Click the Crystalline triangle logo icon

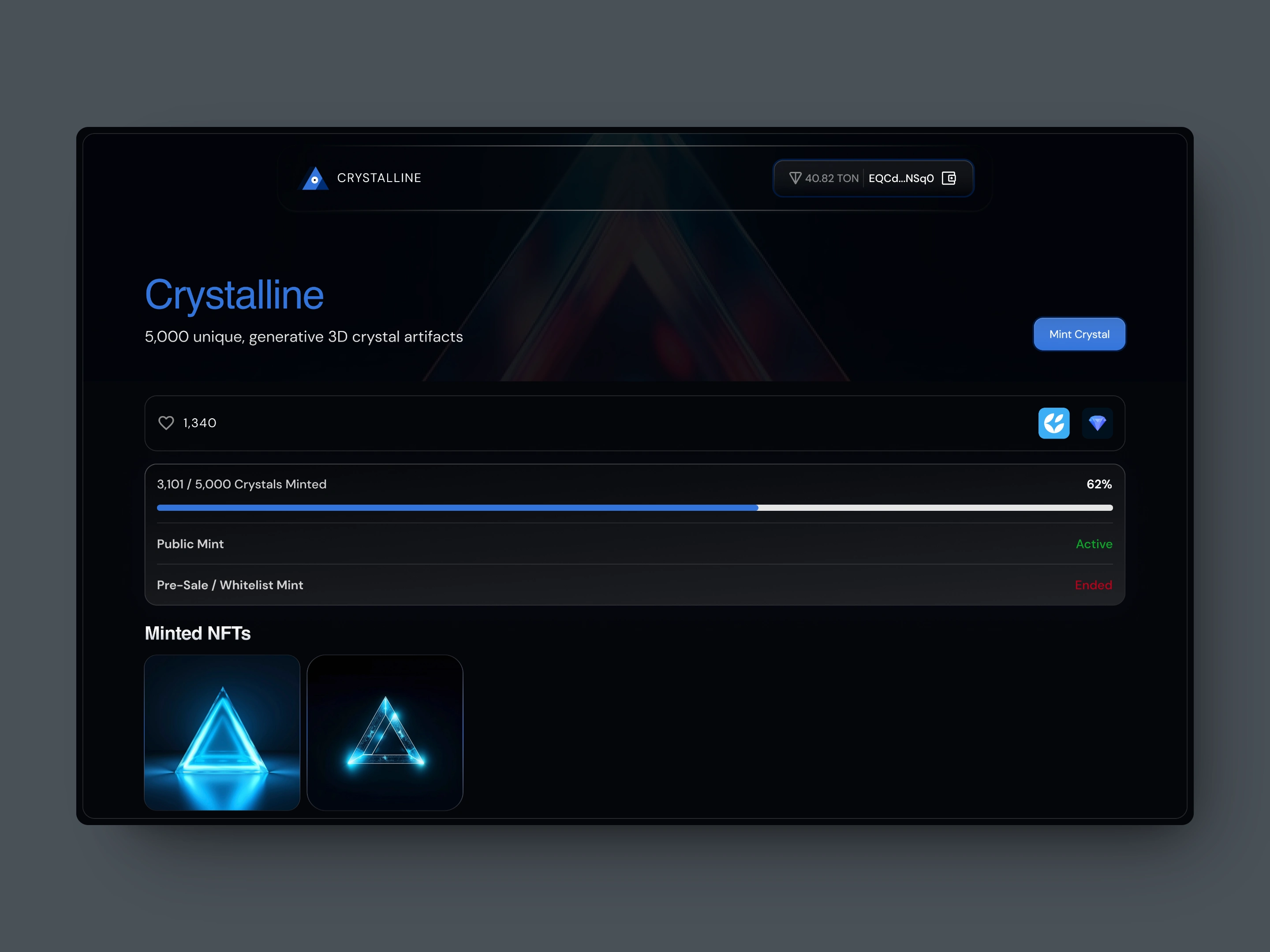pos(314,178)
